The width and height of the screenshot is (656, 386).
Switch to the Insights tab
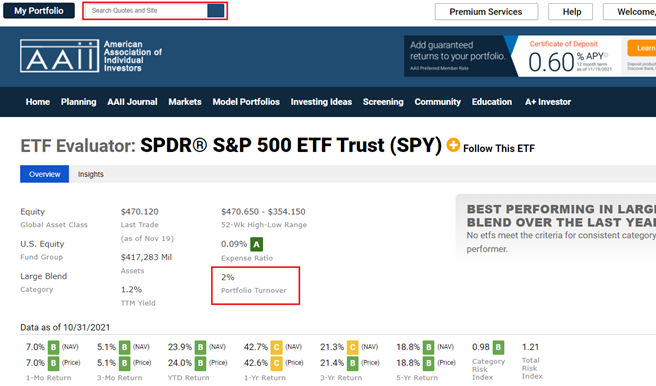90,174
